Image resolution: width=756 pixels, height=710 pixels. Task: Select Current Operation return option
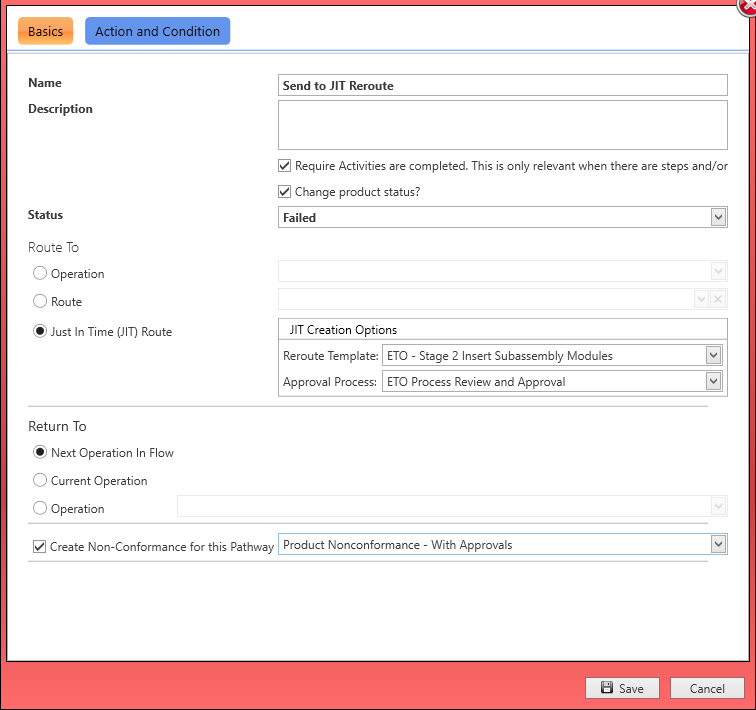point(40,480)
